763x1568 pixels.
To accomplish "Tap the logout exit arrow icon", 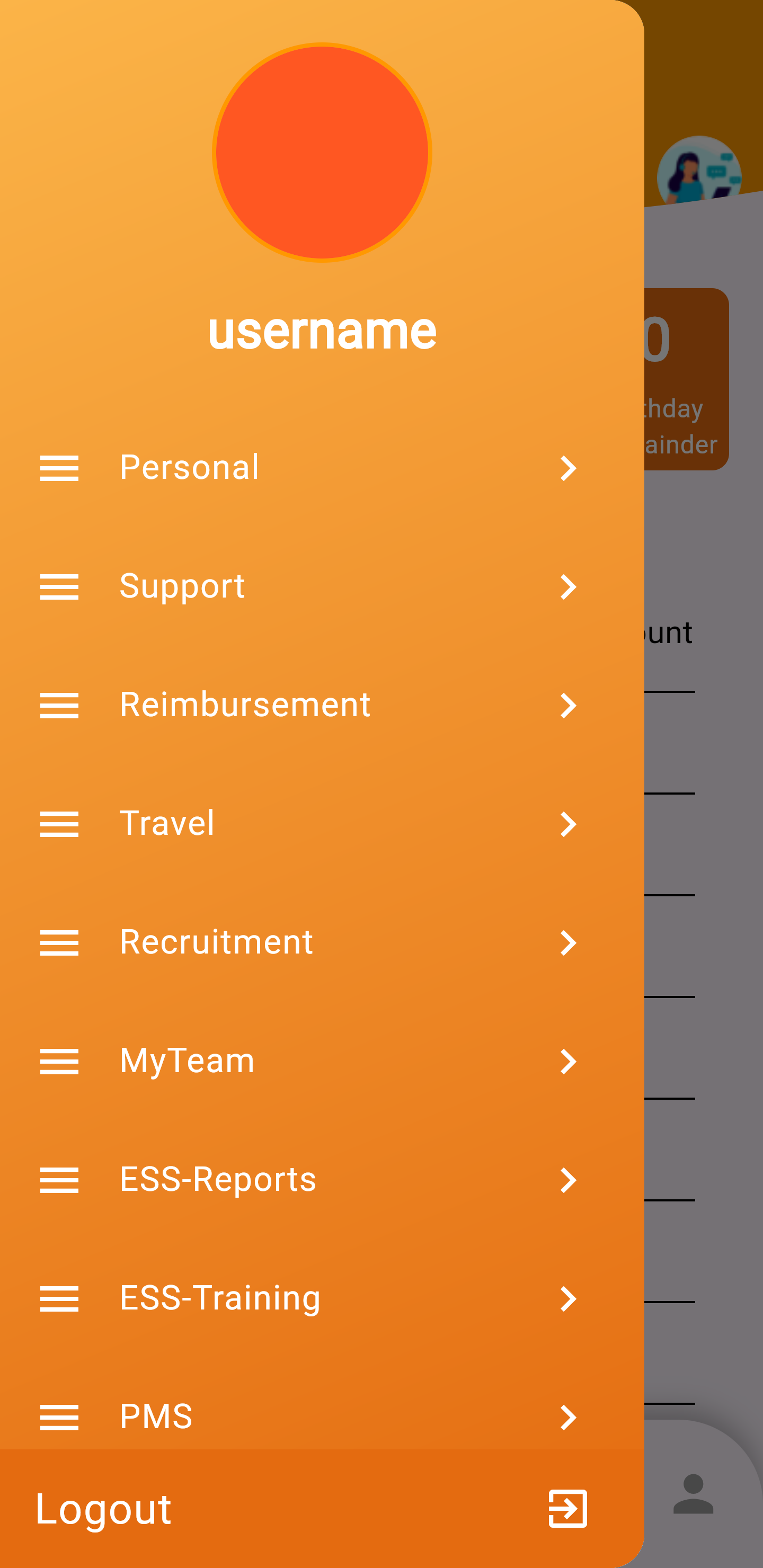I will [x=567, y=1508].
